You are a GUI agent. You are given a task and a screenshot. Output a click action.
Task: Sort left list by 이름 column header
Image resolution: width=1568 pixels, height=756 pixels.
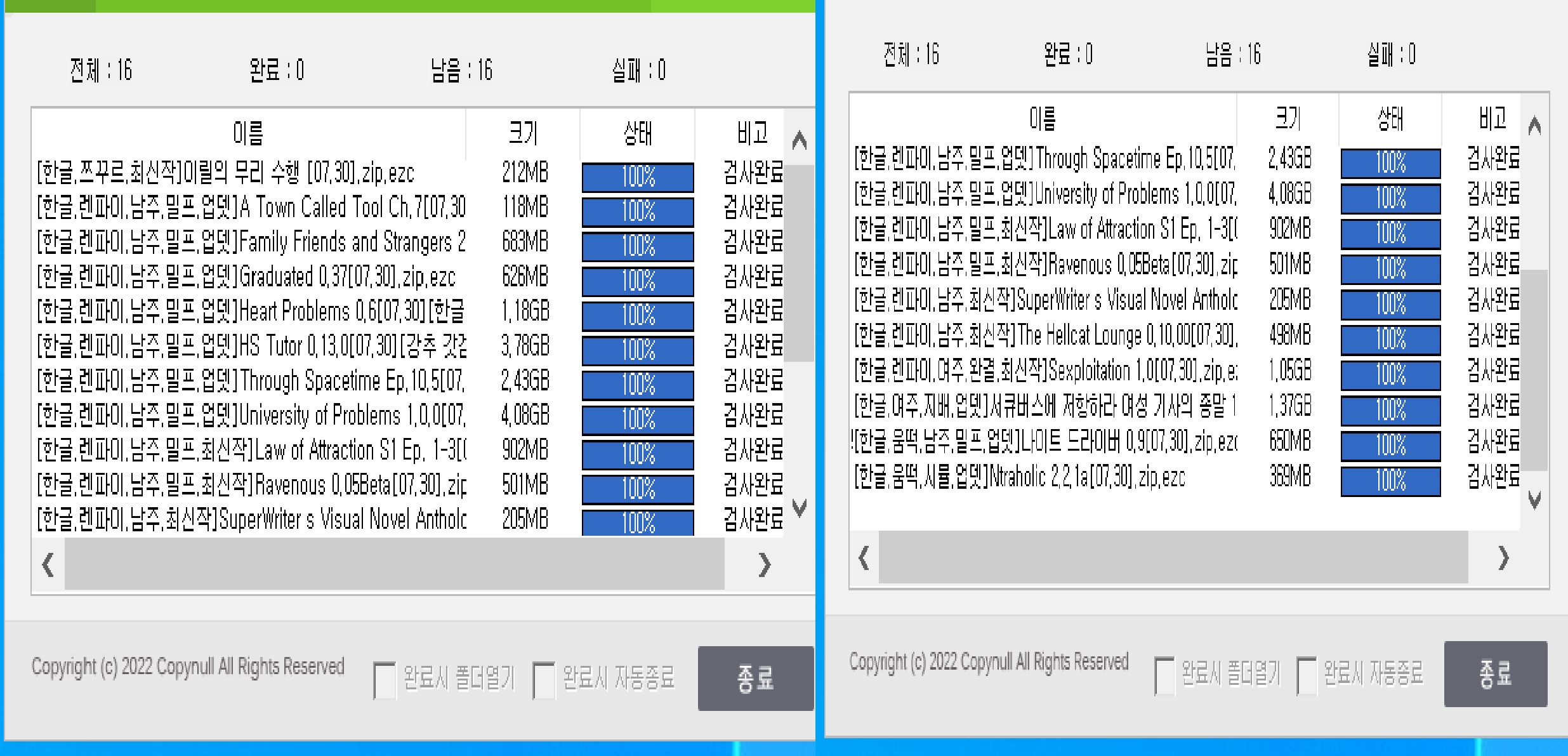[x=248, y=134]
